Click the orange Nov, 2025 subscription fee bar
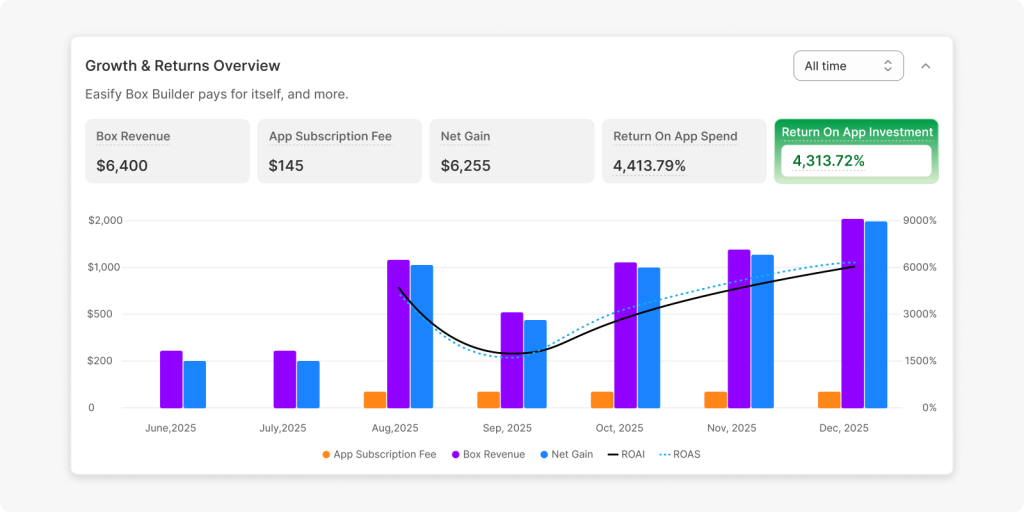Image resolution: width=1024 pixels, height=512 pixels. pos(716,400)
